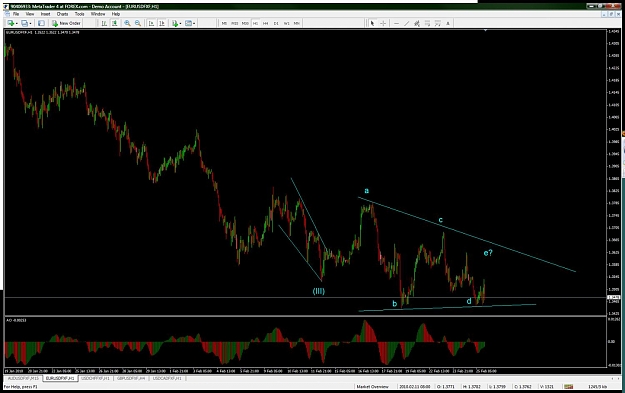Click the connection status bars icon
Viewport: 625px width, 393px height.
(x=568, y=387)
